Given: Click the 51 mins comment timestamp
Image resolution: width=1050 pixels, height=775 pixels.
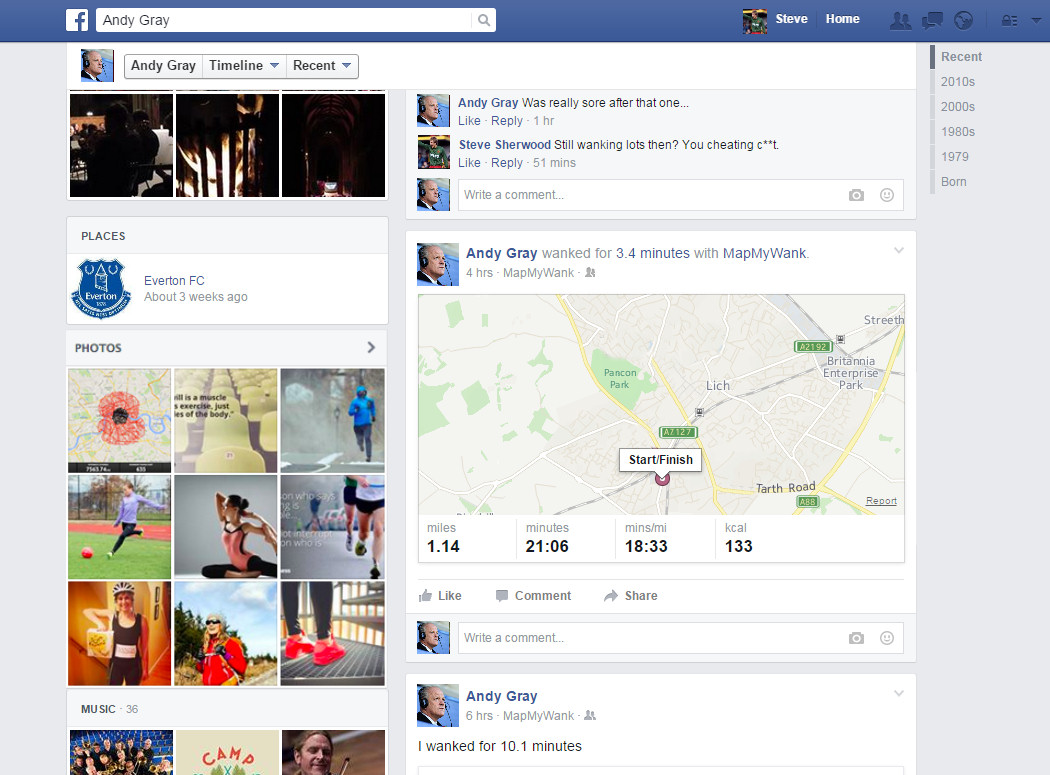Looking at the screenshot, I should pos(554,163).
